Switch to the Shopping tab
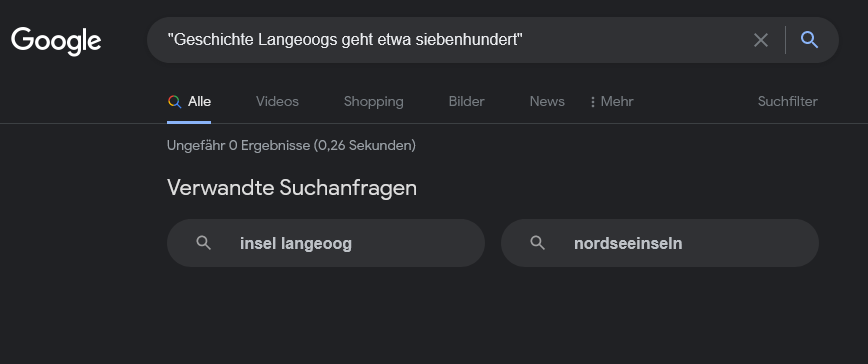This screenshot has width=868, height=364. click(x=374, y=102)
